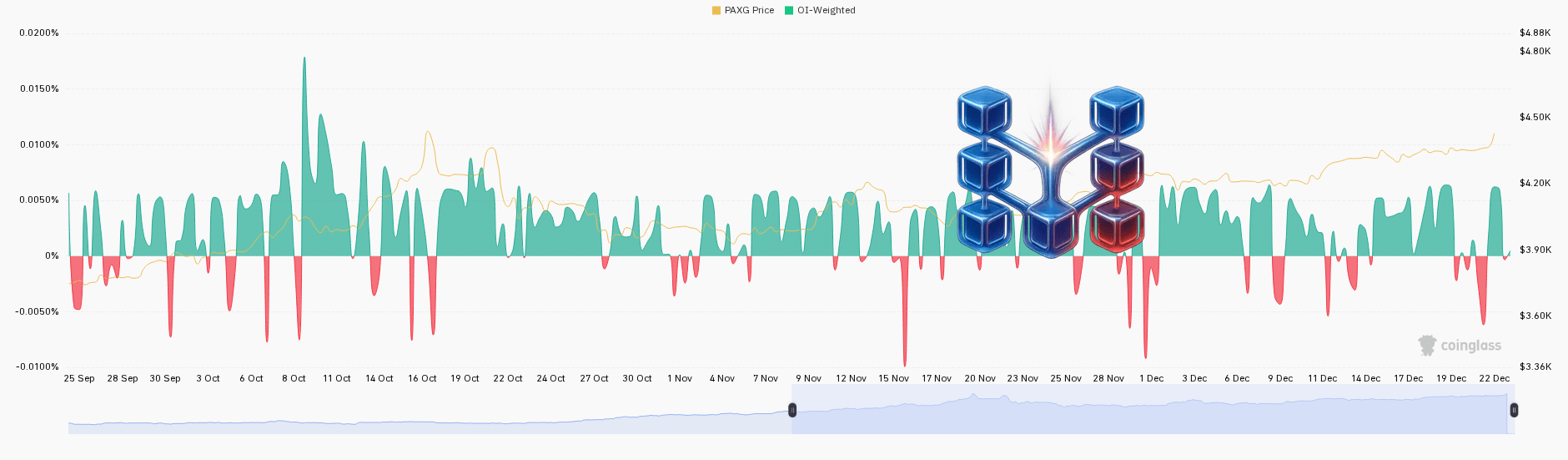Toggle the OI-Weighted legend series
Viewport: 1568px width, 460px height.
click(820, 10)
